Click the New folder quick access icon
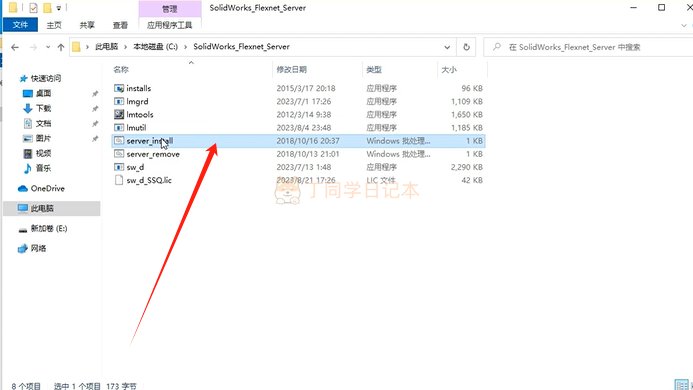This screenshot has height=390, width=693. point(47,8)
